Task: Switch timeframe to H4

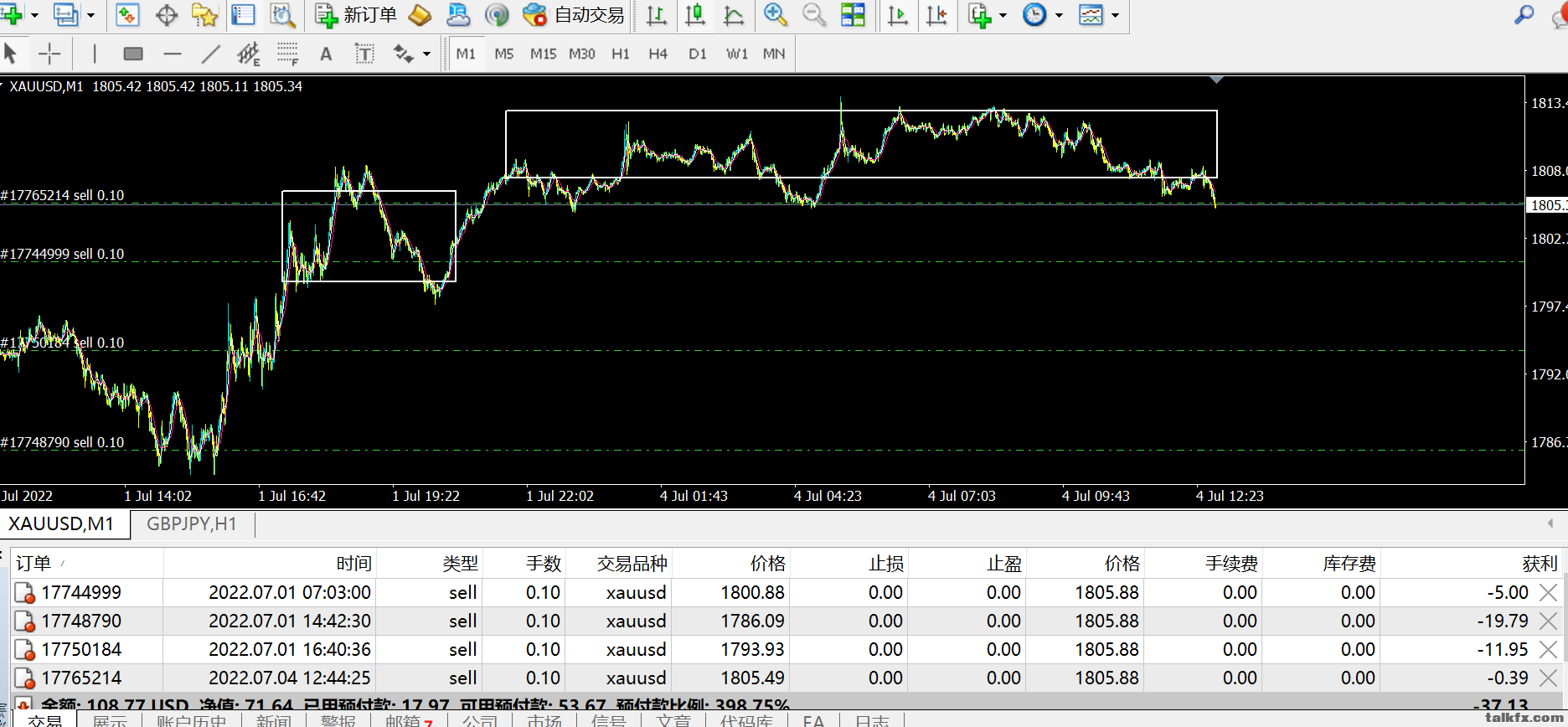Action: [658, 54]
